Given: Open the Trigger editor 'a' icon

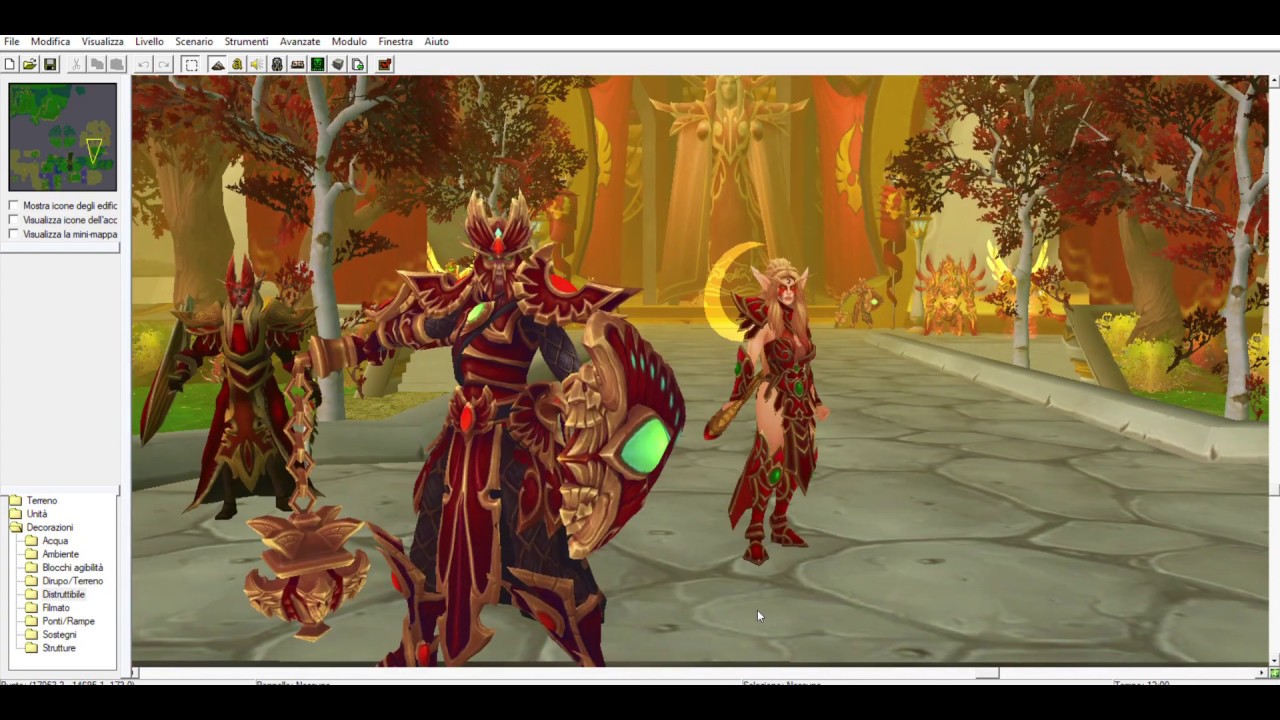Looking at the screenshot, I should point(237,64).
